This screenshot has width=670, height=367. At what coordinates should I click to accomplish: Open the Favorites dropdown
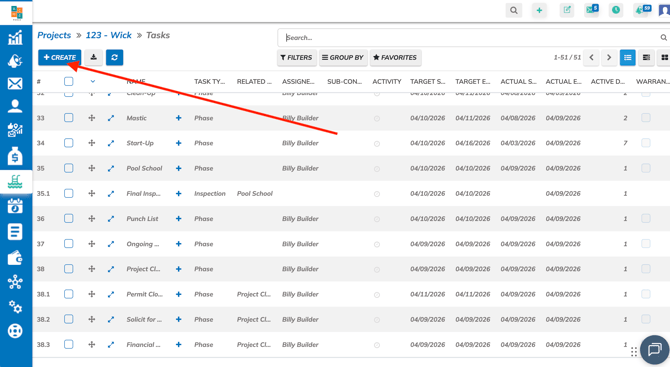tap(395, 58)
